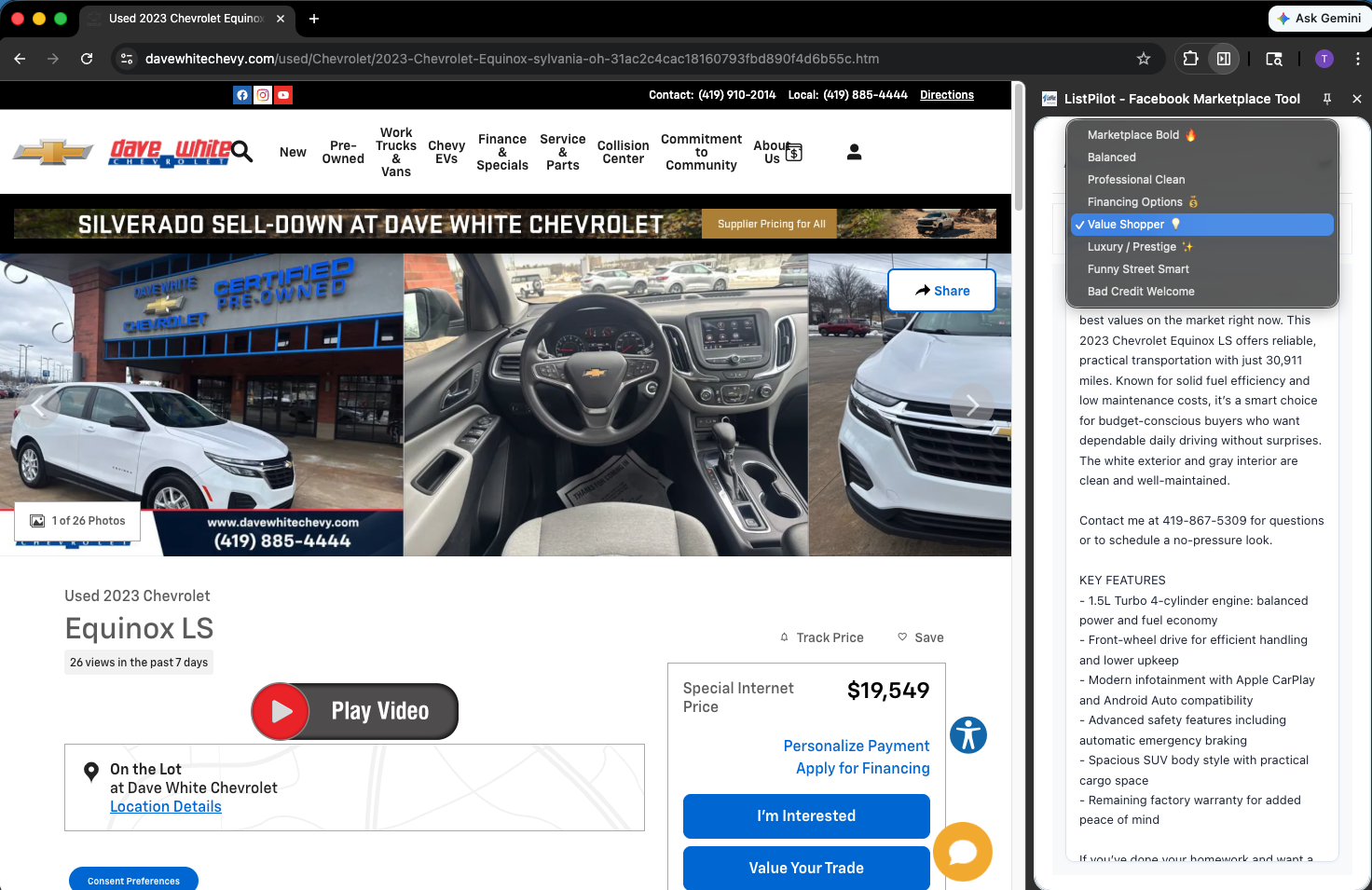Open the tab search icon in toolbar
Image resolution: width=1372 pixels, height=890 pixels.
coord(1274,59)
